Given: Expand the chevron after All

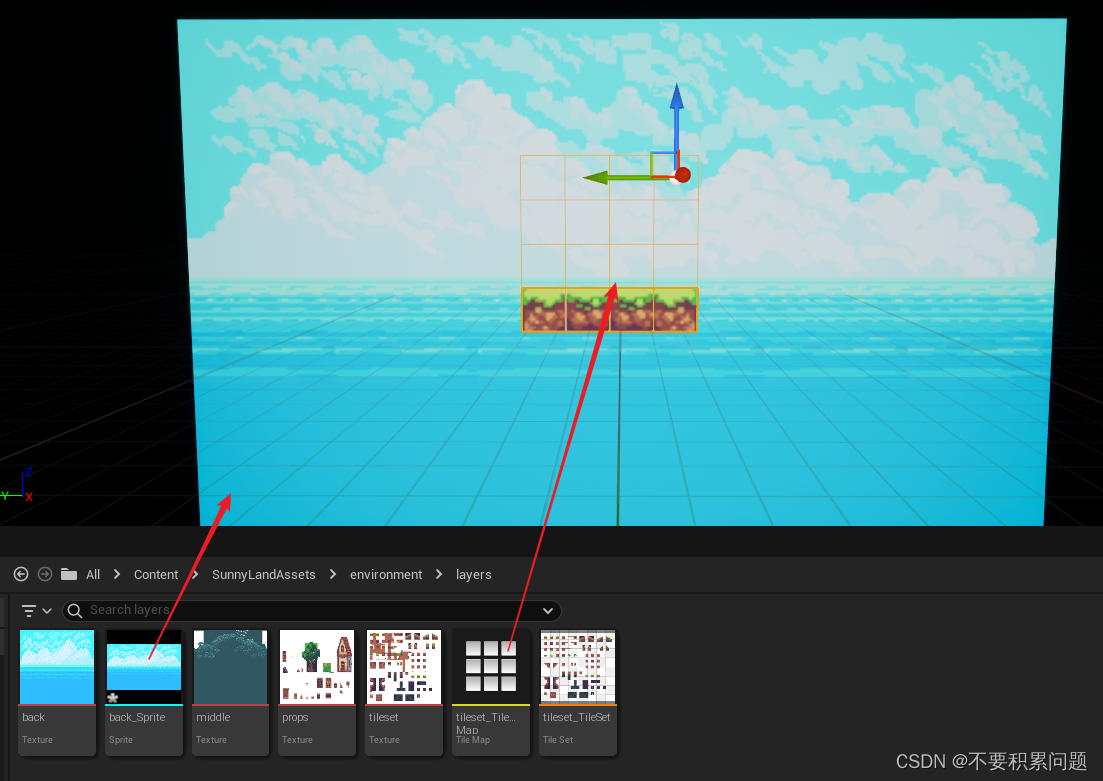Looking at the screenshot, I should tap(117, 574).
